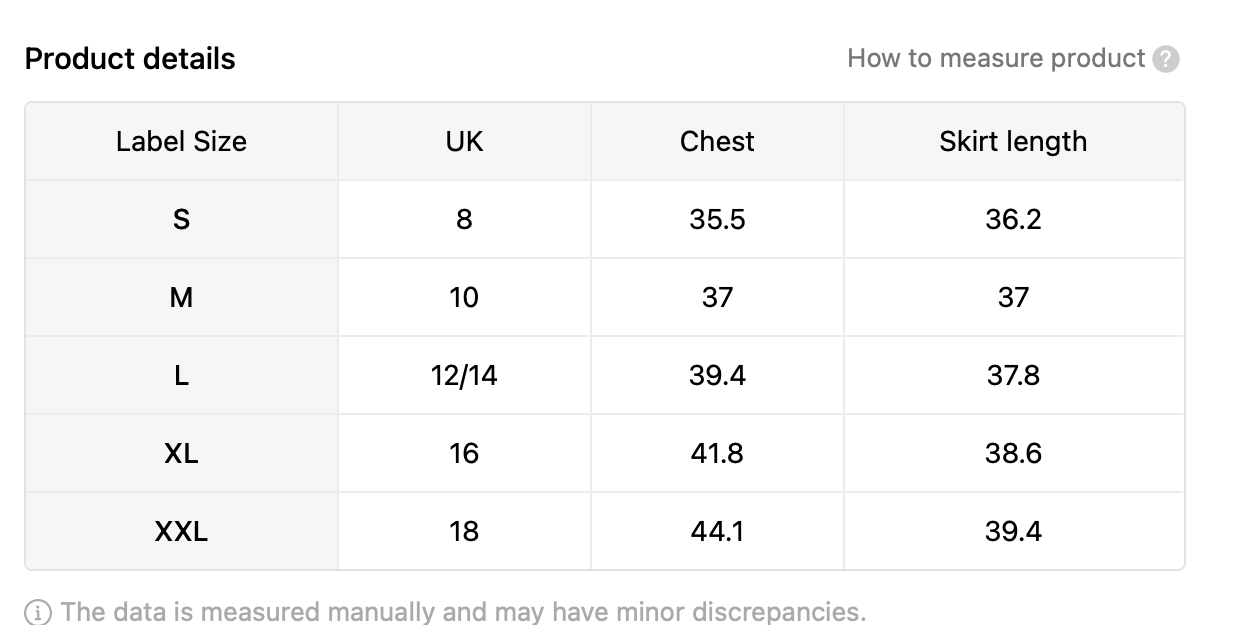
Task: Click the skirt length 38.6 cell
Action: pos(1014,453)
